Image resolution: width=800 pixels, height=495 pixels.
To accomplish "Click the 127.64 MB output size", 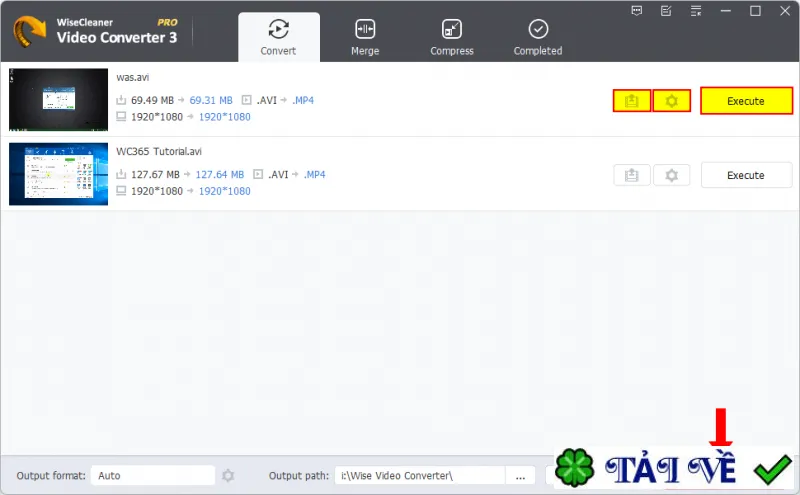I will [x=220, y=175].
